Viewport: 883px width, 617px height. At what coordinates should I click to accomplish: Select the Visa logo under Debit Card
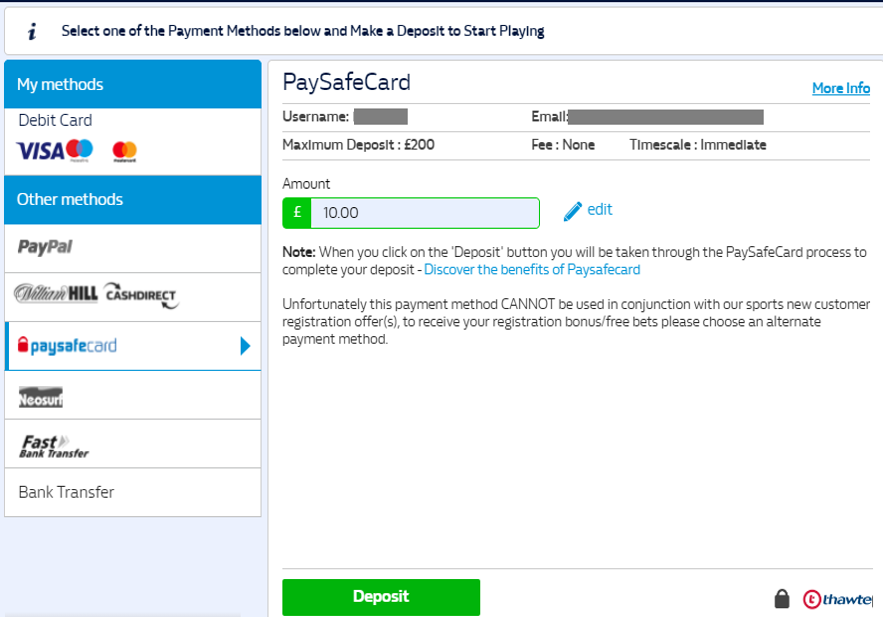coord(40,151)
